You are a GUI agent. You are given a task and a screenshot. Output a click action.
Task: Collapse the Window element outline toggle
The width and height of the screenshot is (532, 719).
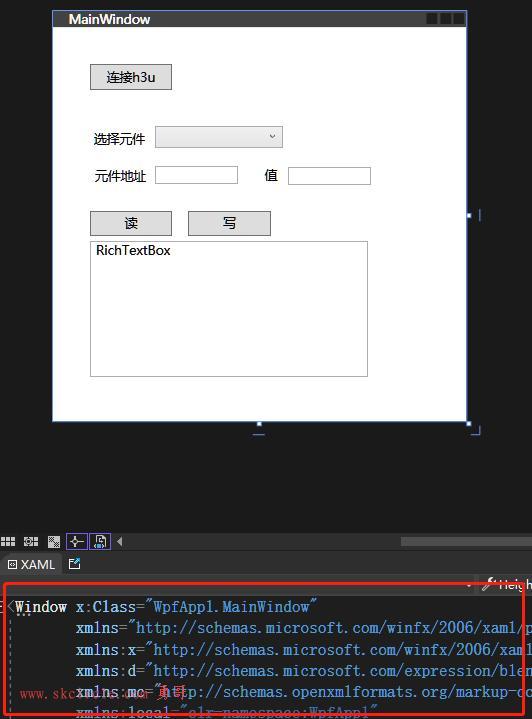tap(3, 607)
